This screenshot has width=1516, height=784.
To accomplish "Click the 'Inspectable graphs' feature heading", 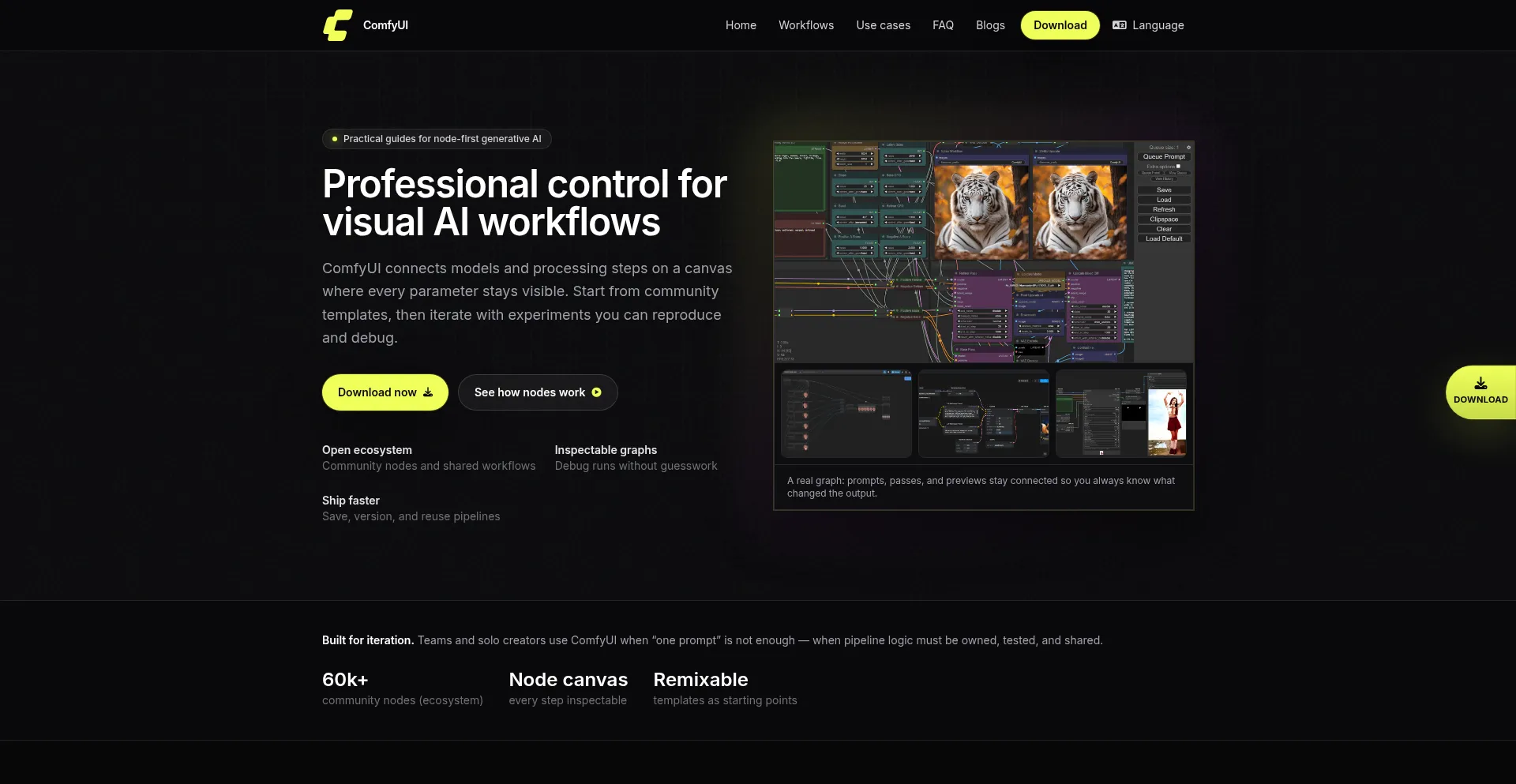I will pos(606,450).
